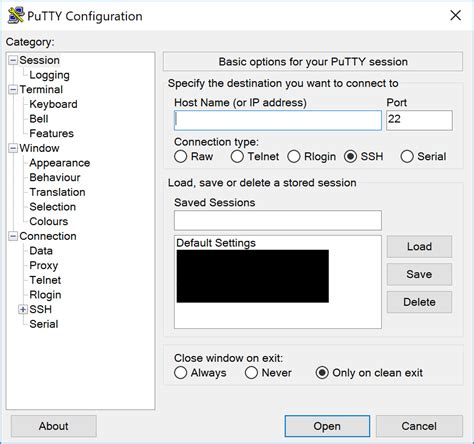Collapse the Window tree node

[x=13, y=148]
